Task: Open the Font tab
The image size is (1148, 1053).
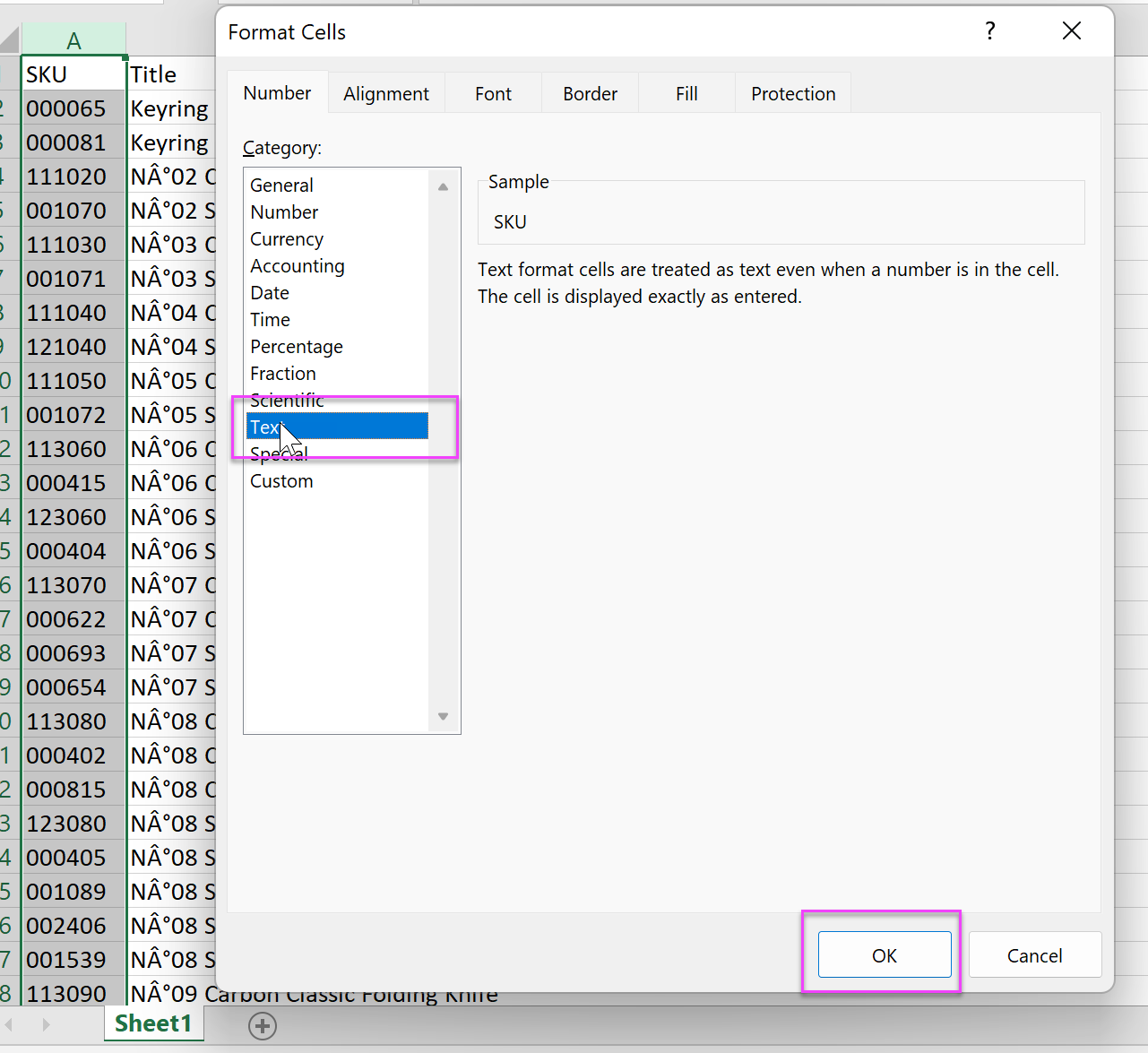Action: coord(493,94)
